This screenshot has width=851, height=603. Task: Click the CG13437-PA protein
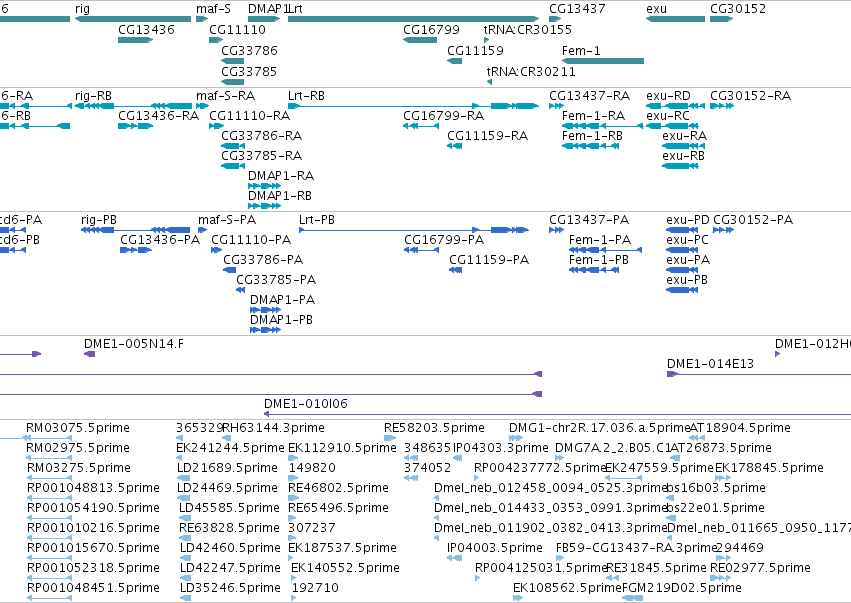pyautogui.click(x=556, y=230)
